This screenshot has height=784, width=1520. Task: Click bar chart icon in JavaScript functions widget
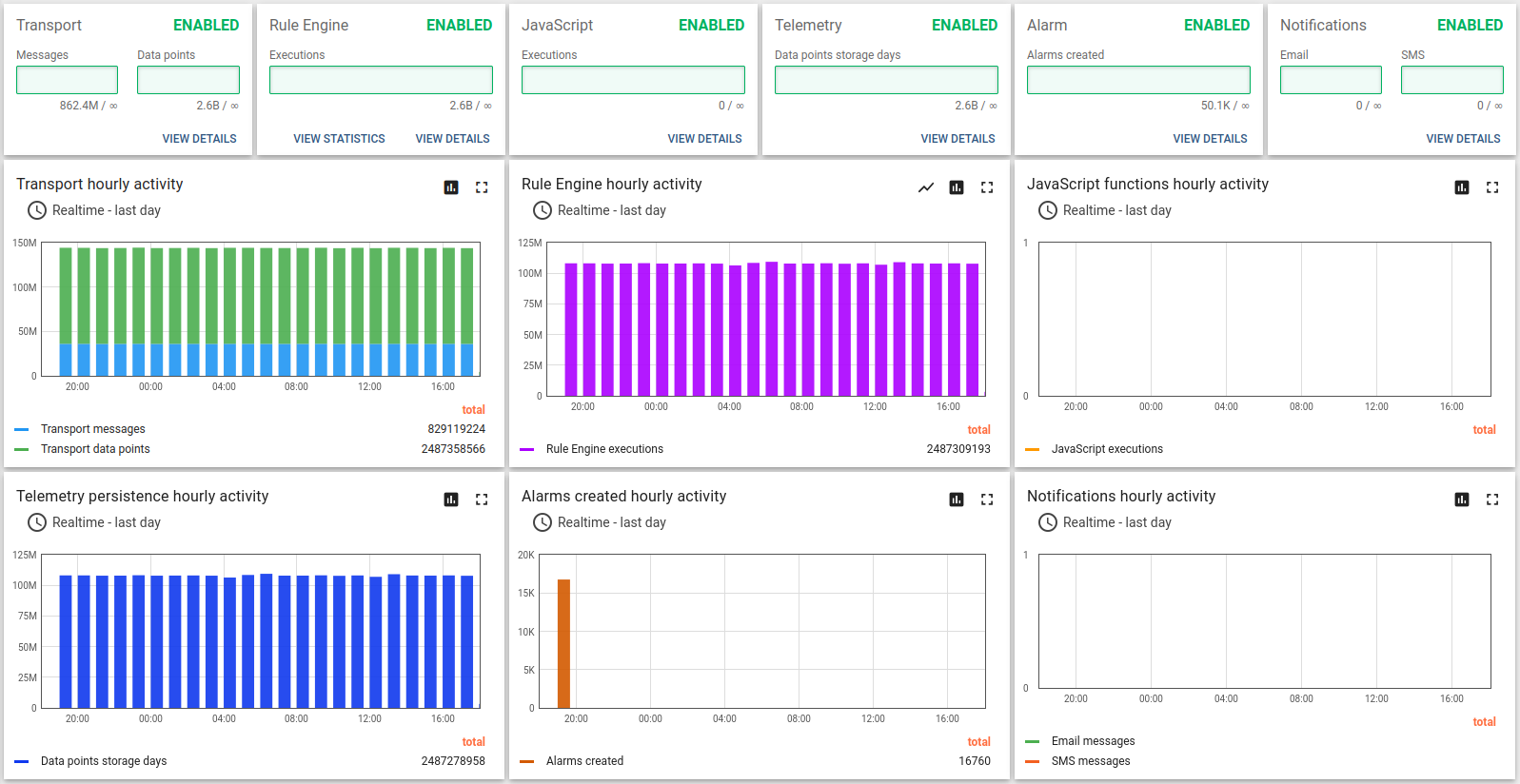pos(1462,187)
